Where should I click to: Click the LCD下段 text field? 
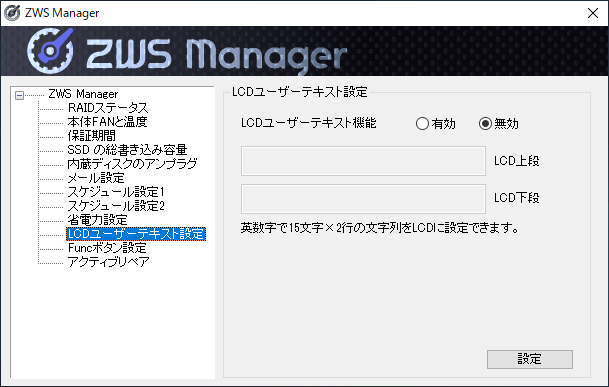tap(363, 199)
